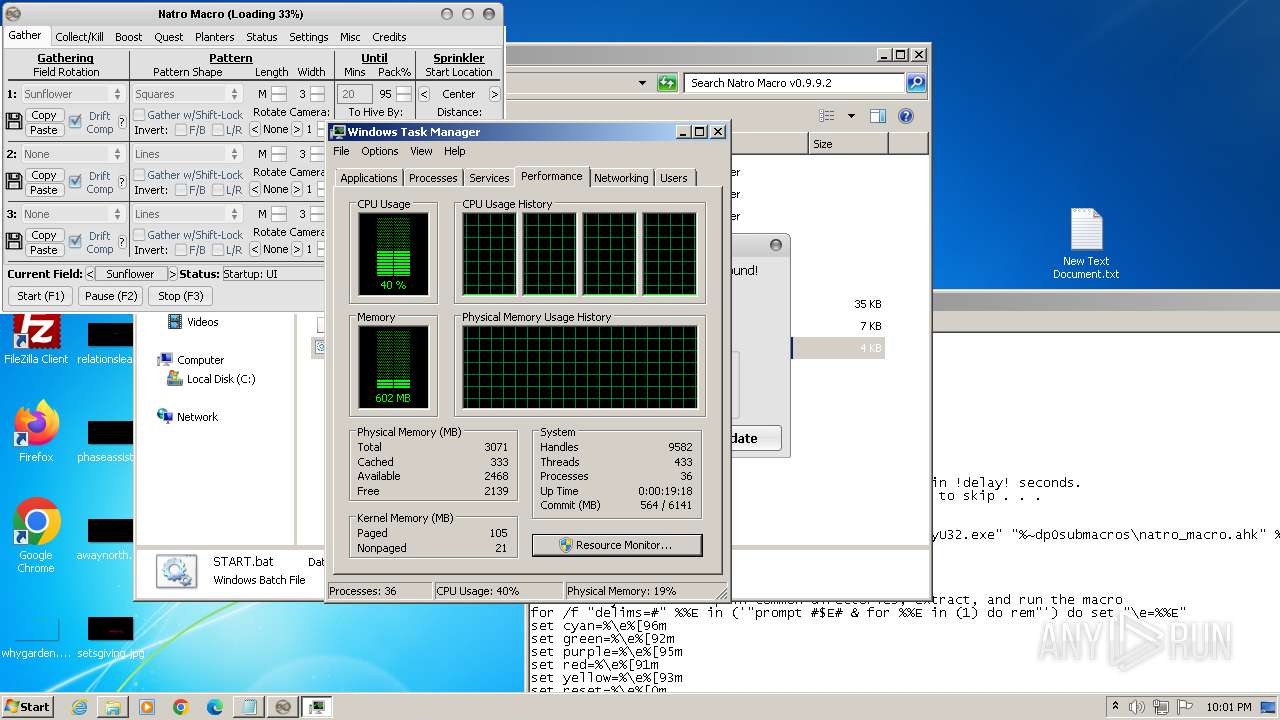The image size is (1280, 720).
Task: Open Explorer help question-mark icon
Action: coord(905,116)
